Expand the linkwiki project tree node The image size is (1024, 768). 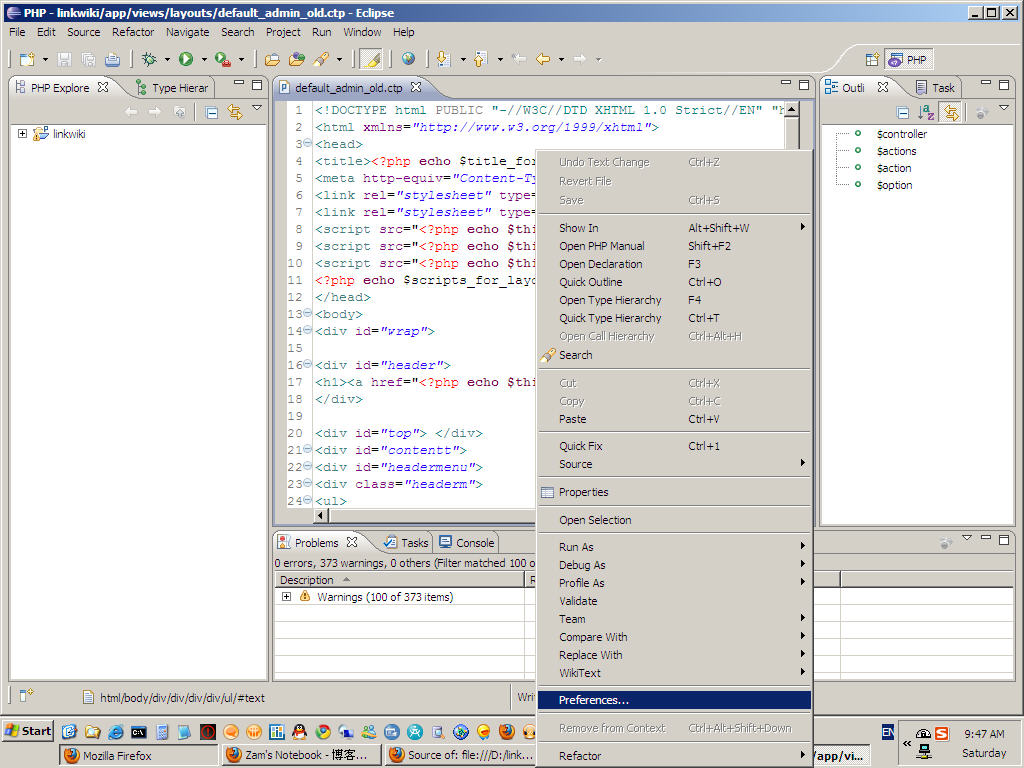pyautogui.click(x=22, y=134)
